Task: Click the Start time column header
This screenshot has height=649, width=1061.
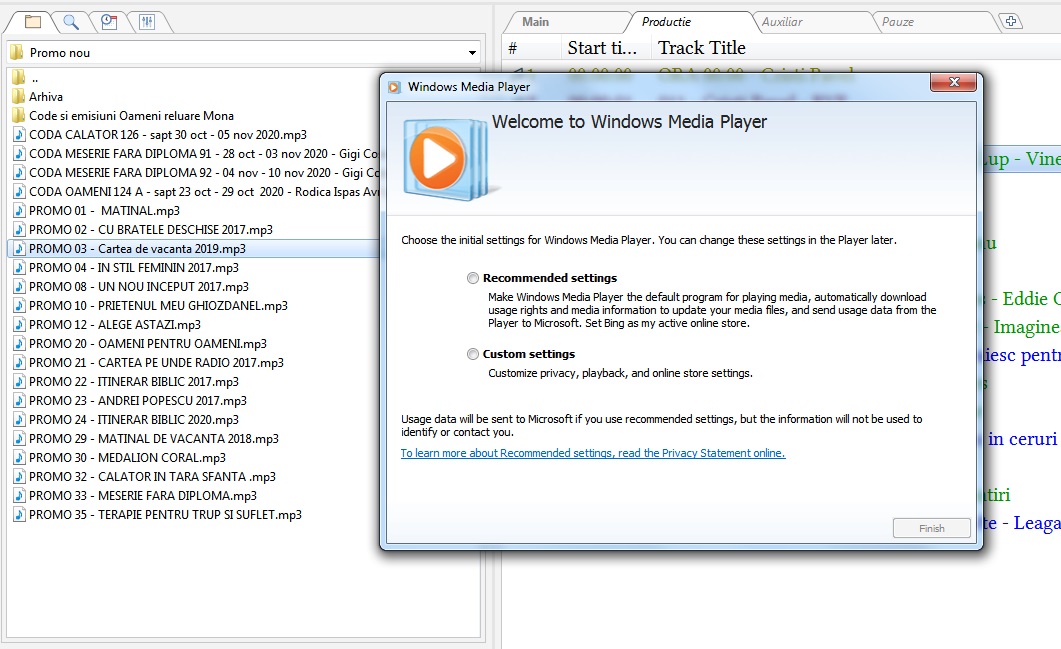Action: (x=602, y=48)
